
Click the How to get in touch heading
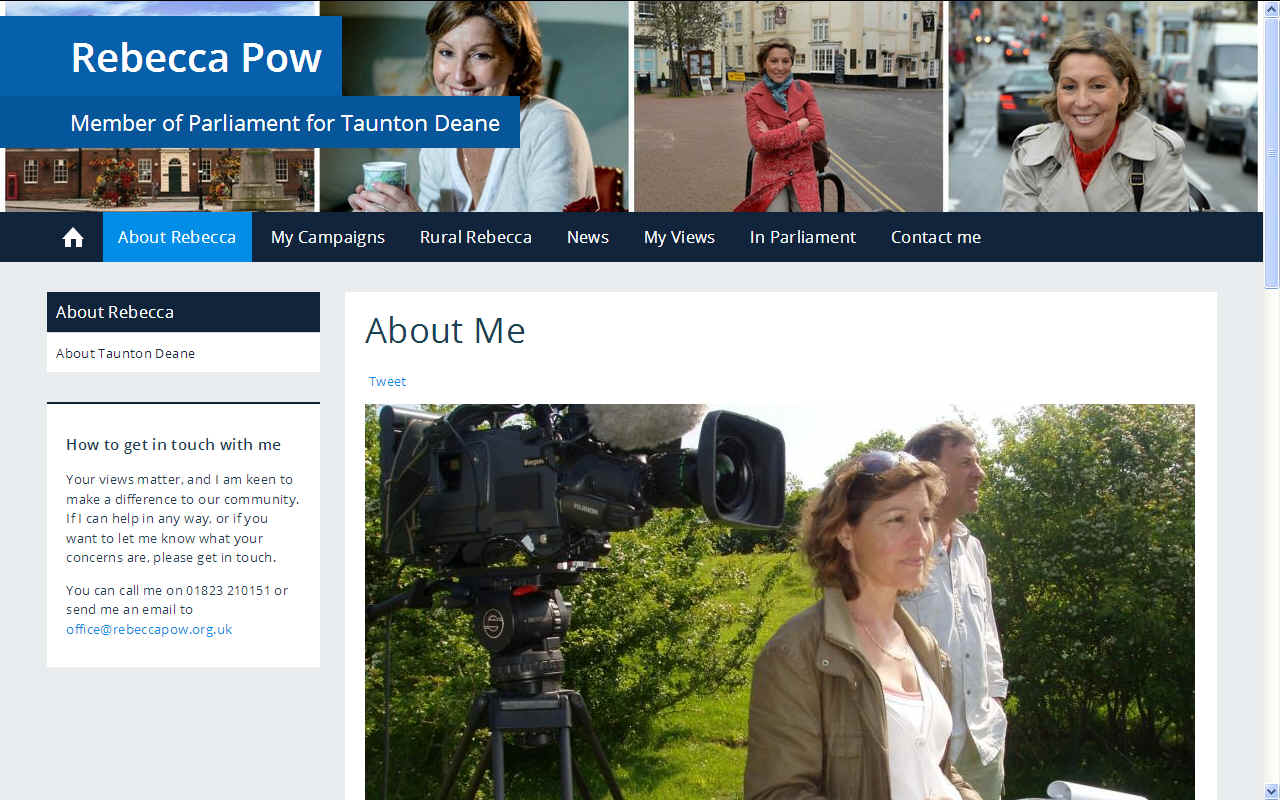[173, 444]
